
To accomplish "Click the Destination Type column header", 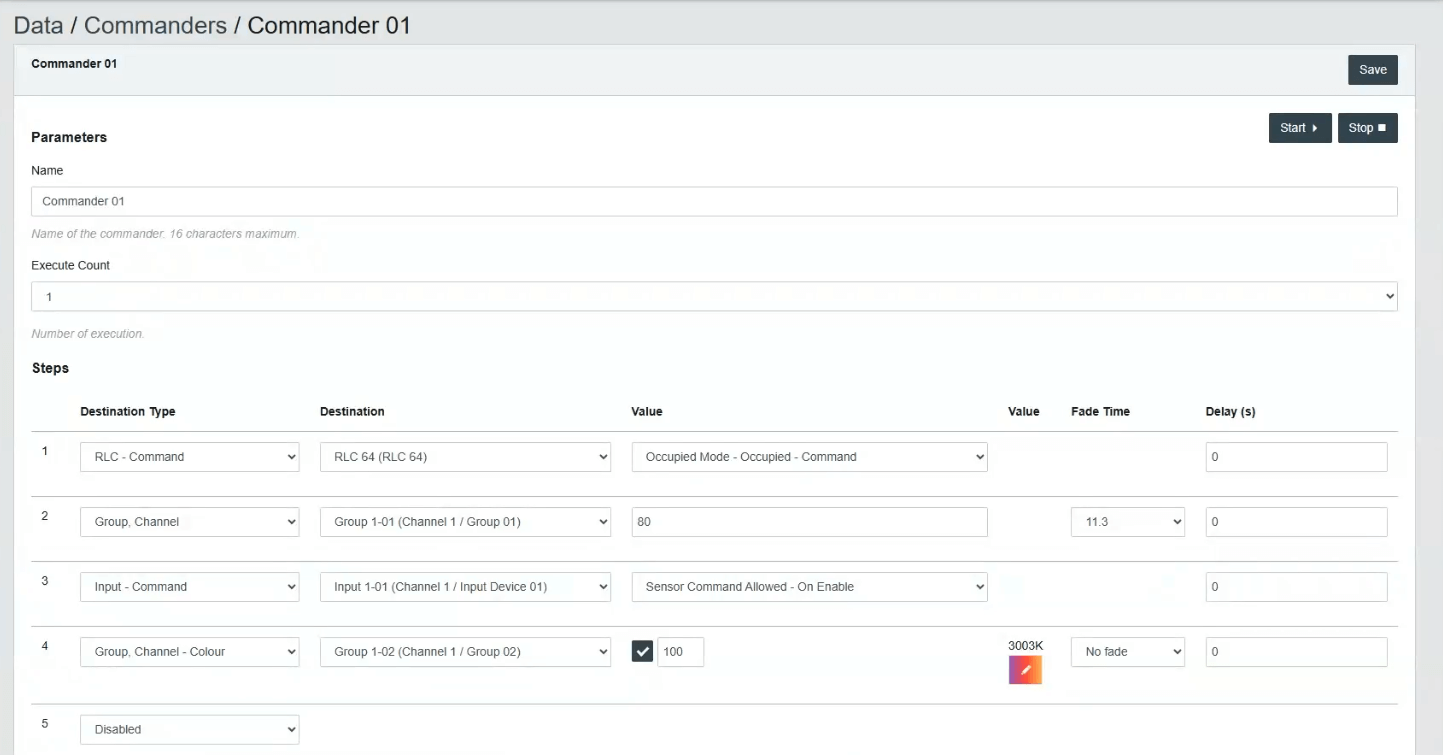I will tap(128, 412).
